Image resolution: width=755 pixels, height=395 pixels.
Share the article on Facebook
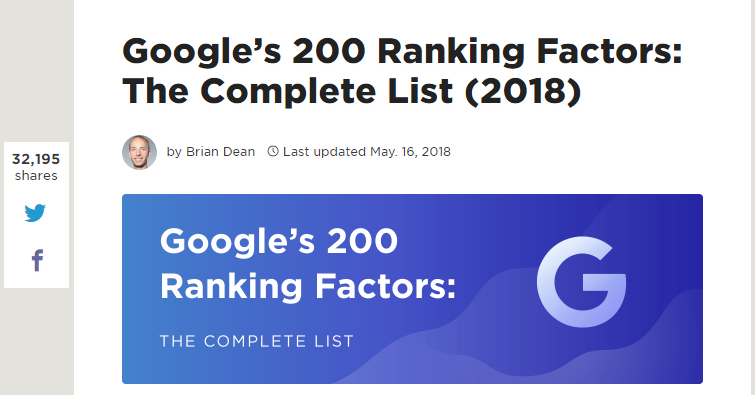[37, 261]
